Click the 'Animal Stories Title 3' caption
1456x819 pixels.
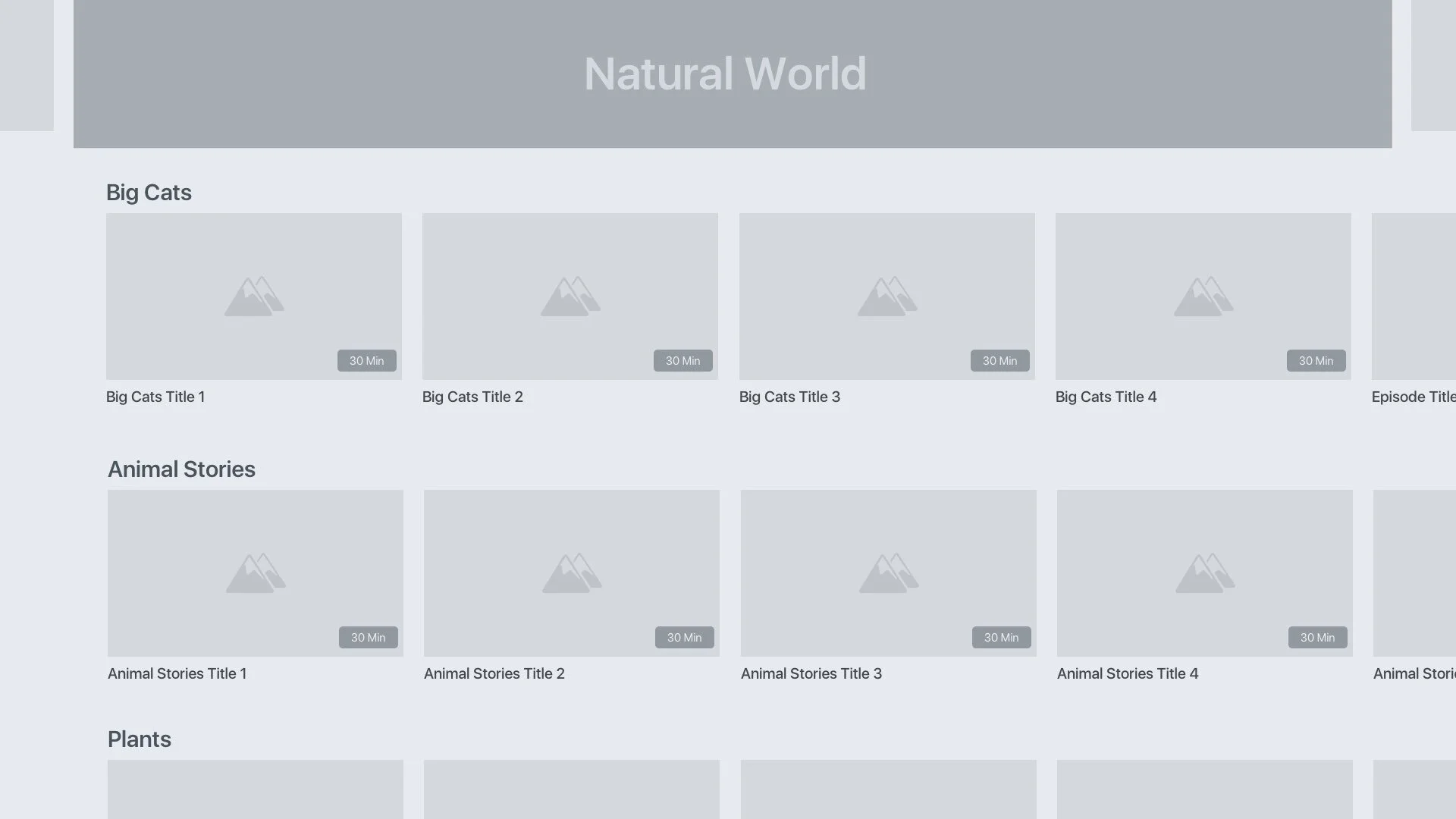(811, 673)
